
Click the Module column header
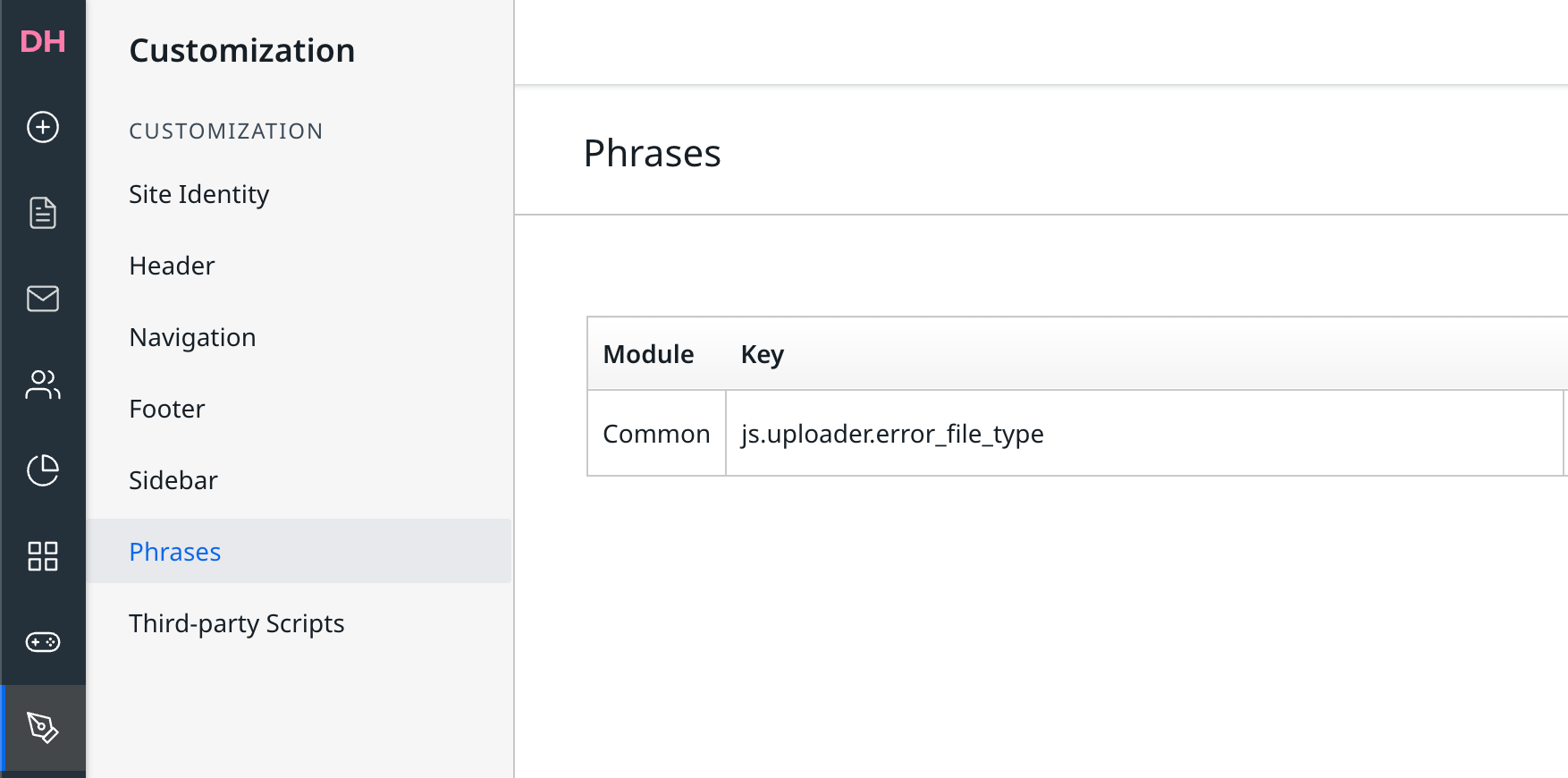(x=649, y=354)
